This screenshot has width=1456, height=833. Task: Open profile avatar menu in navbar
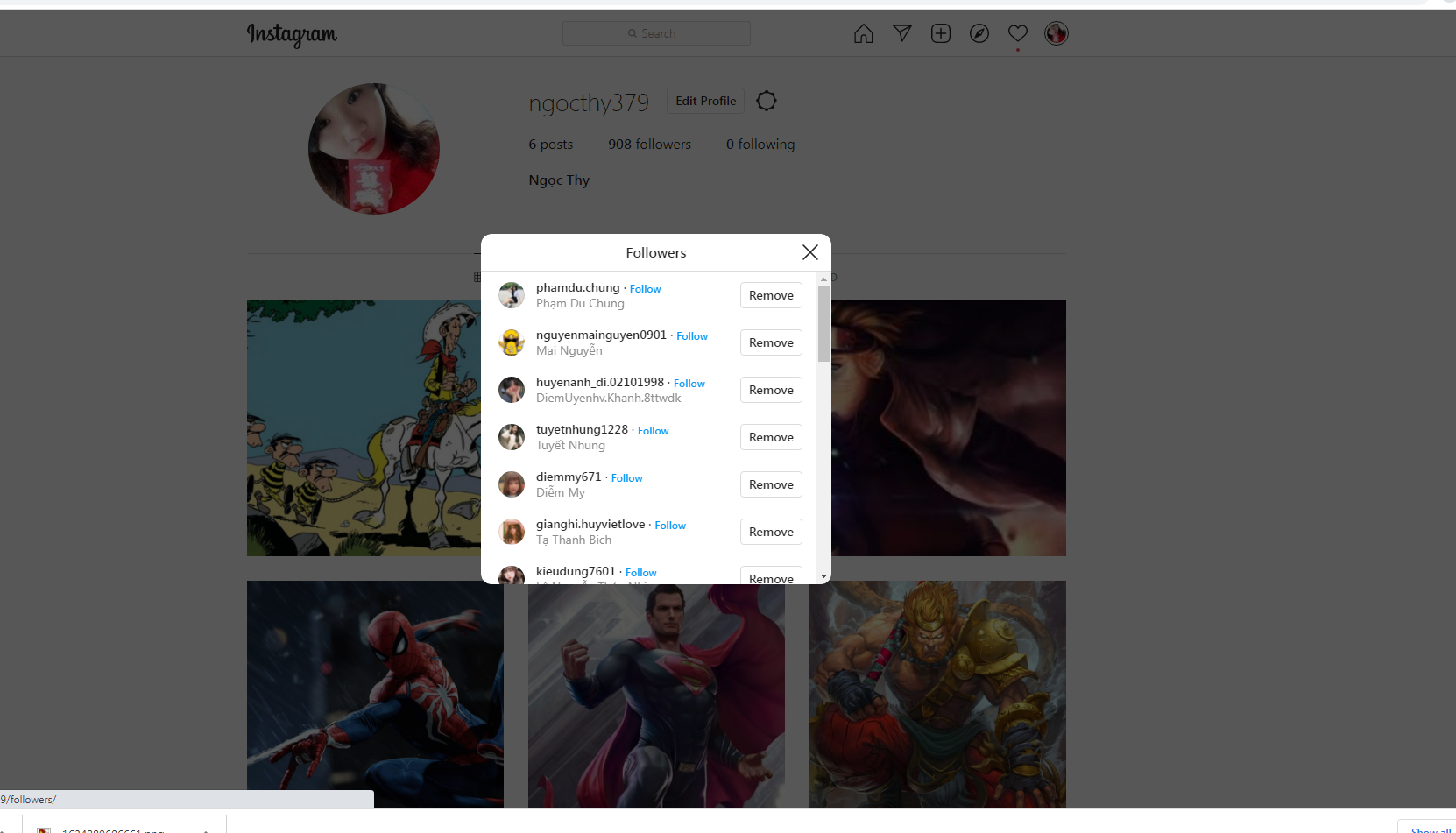(x=1057, y=33)
